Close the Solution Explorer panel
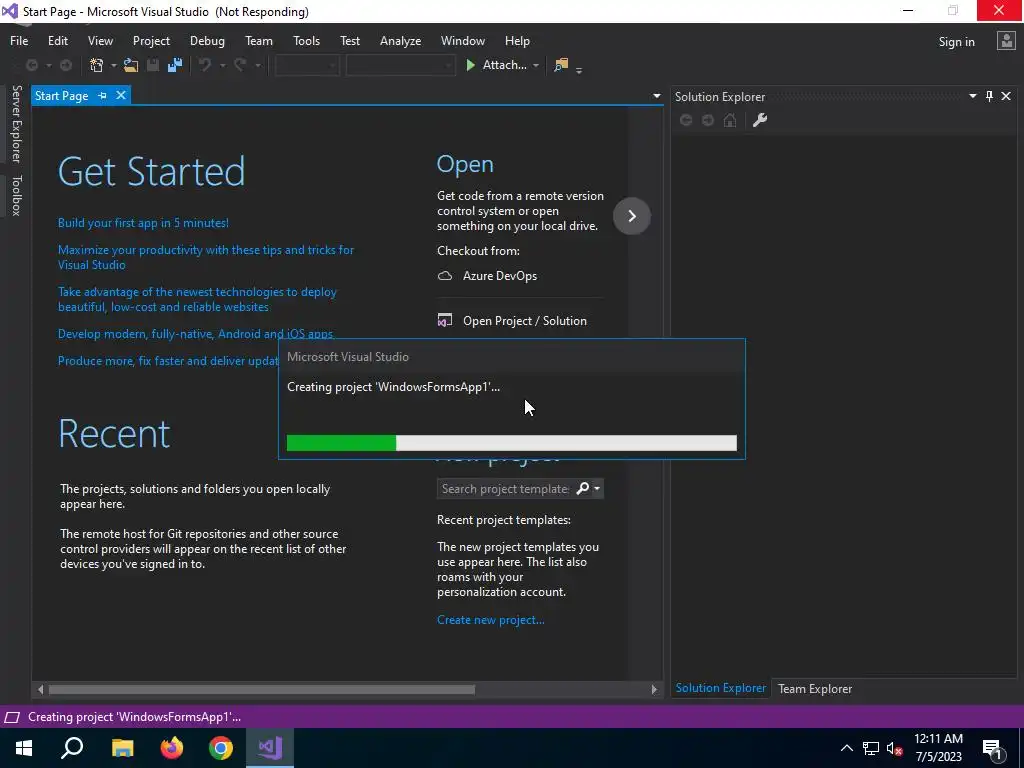Viewport: 1024px width, 768px height. (1006, 97)
